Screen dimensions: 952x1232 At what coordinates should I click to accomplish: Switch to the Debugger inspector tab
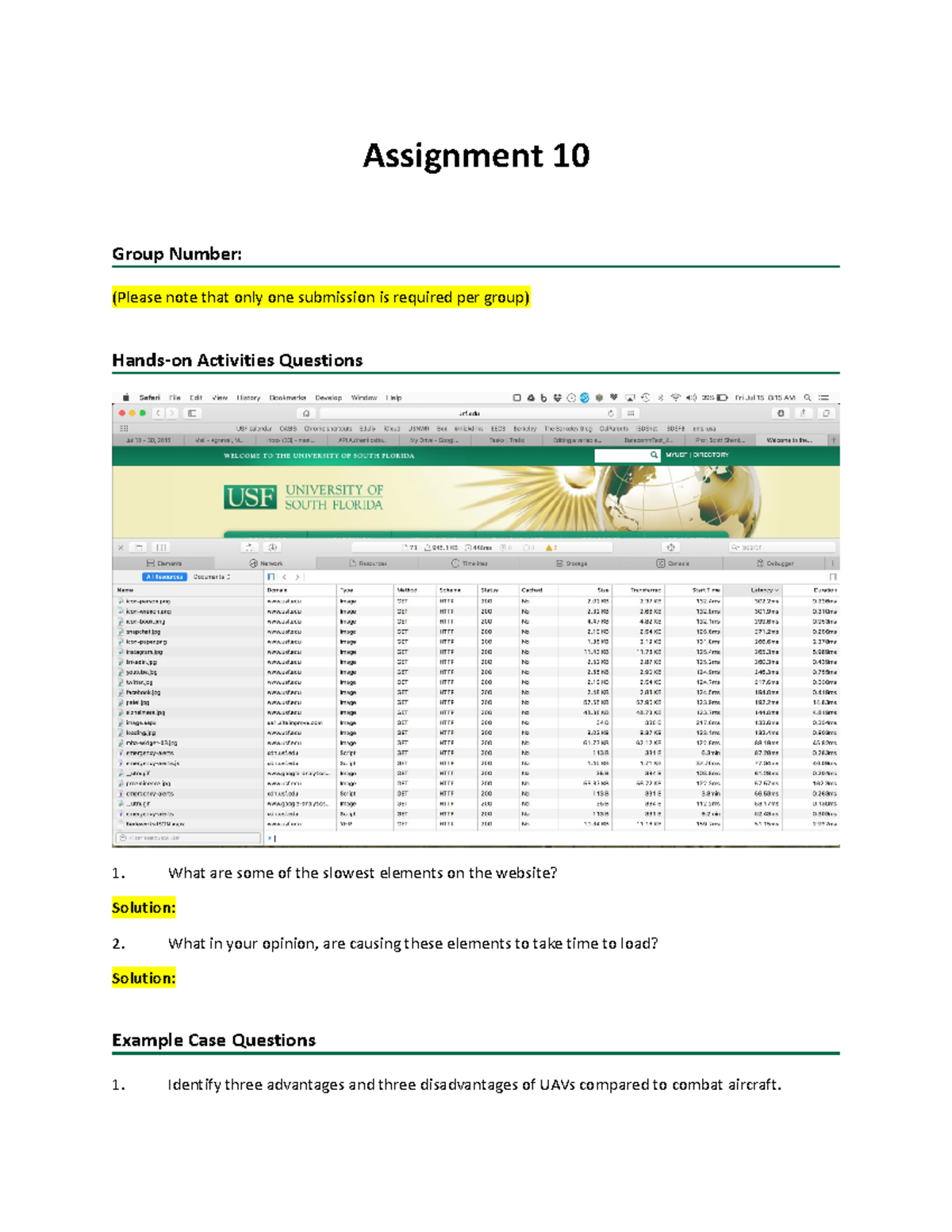click(x=775, y=563)
